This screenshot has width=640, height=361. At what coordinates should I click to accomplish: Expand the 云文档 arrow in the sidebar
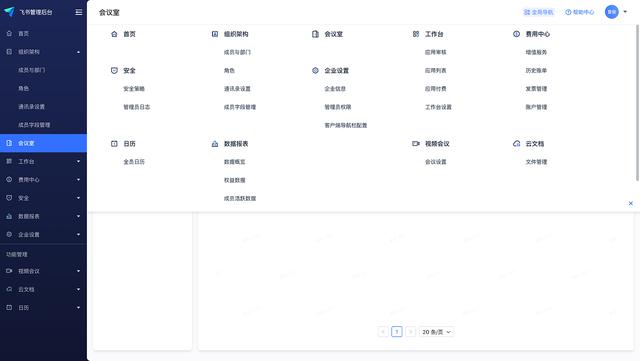coord(78,289)
